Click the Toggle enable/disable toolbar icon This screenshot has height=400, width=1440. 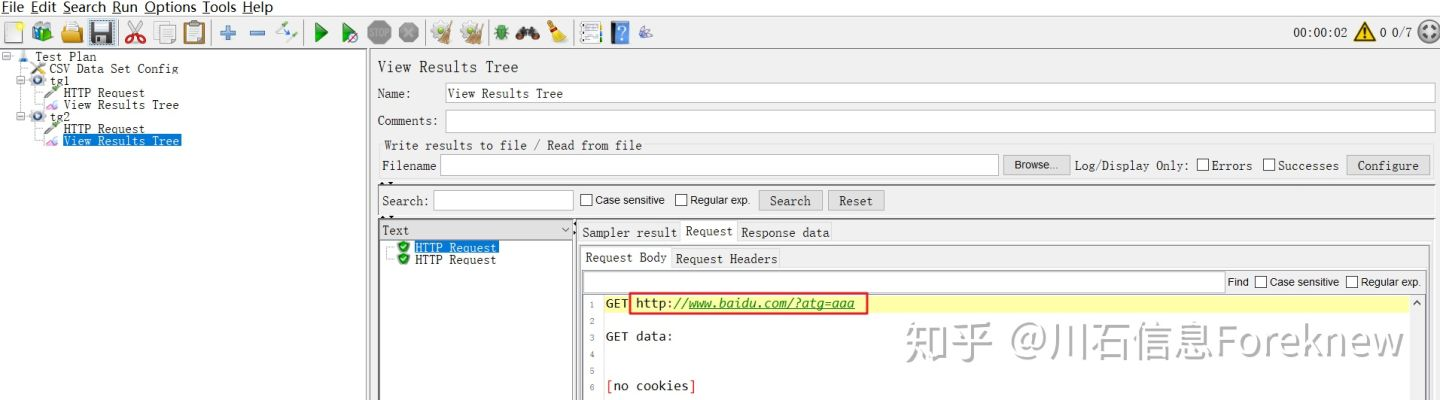point(287,32)
